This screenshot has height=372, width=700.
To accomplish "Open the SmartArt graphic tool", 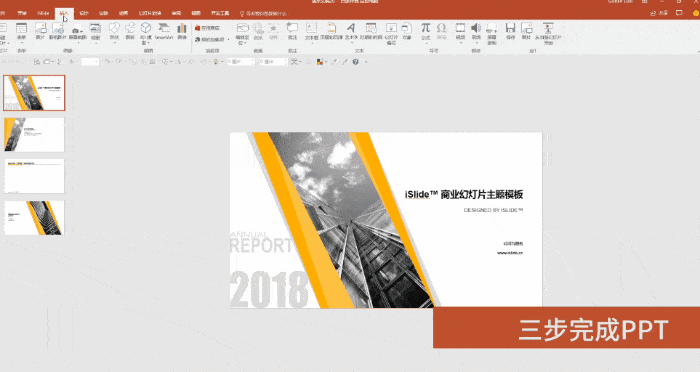I will pos(164,32).
